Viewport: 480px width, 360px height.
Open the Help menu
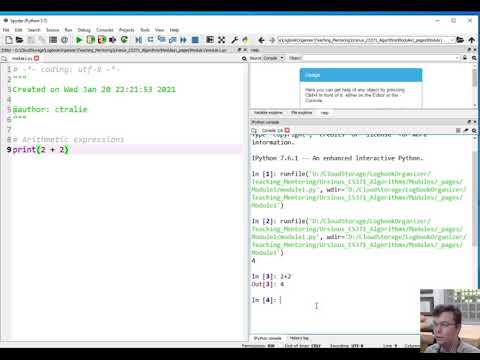tap(174, 30)
